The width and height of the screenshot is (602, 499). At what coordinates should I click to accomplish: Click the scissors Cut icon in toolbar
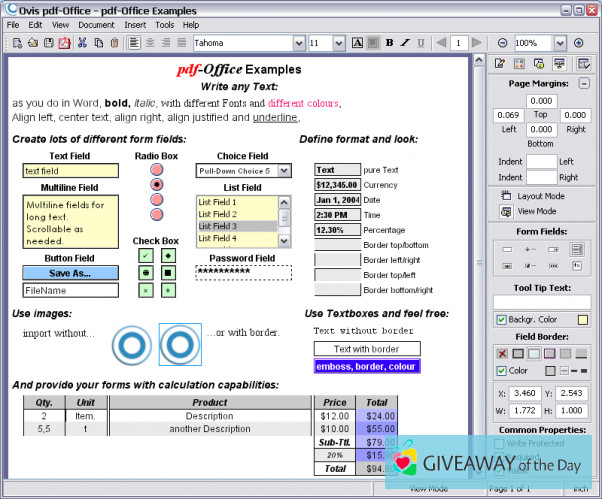(82, 43)
